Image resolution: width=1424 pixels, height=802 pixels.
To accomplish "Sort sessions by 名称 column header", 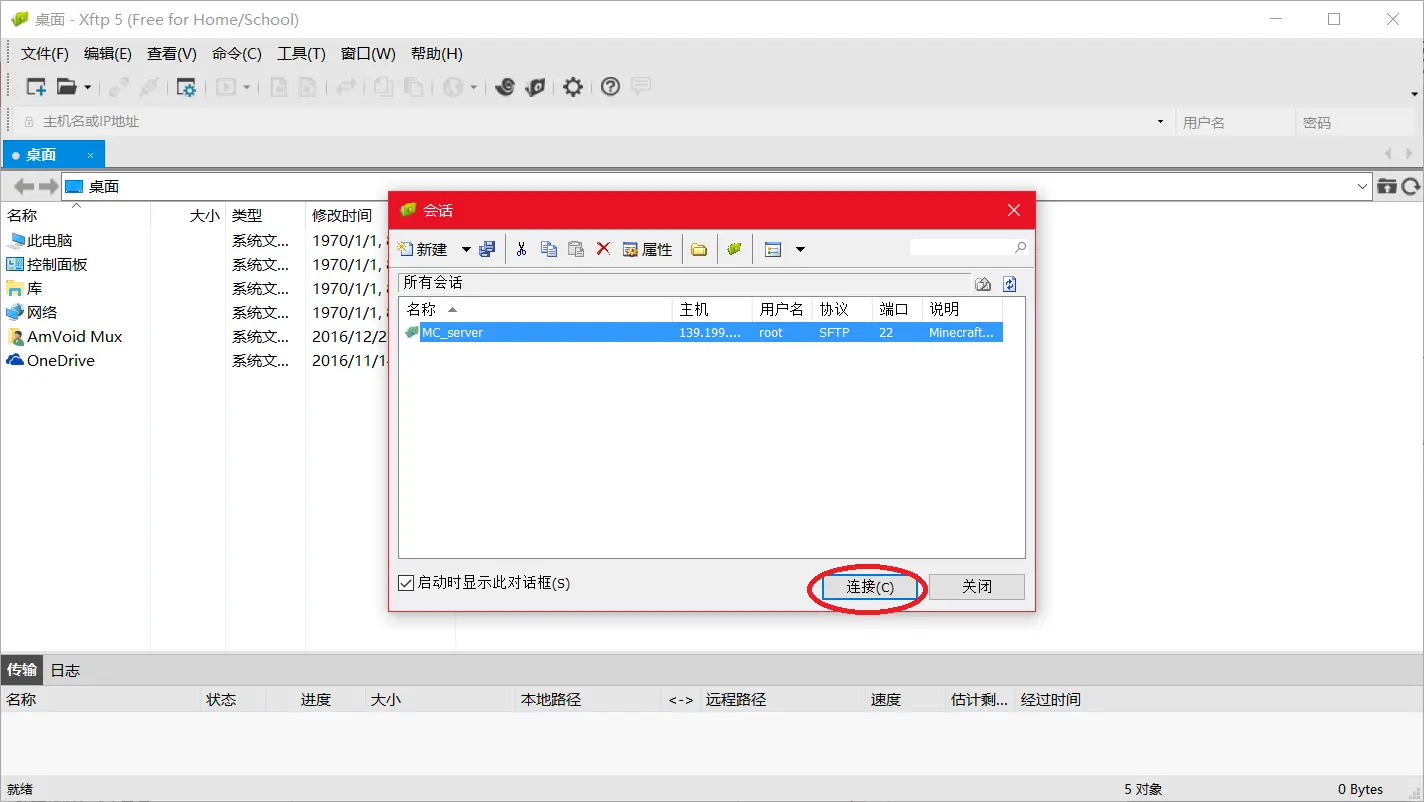I will click(x=536, y=309).
